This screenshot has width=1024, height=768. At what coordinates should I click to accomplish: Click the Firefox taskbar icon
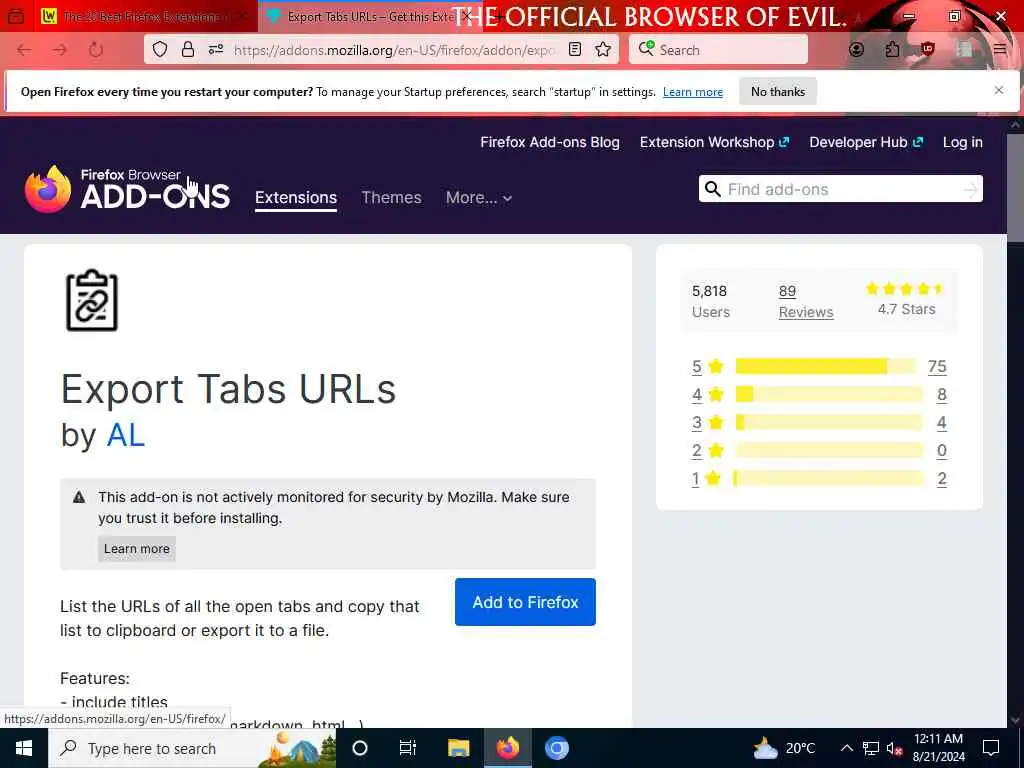point(507,748)
